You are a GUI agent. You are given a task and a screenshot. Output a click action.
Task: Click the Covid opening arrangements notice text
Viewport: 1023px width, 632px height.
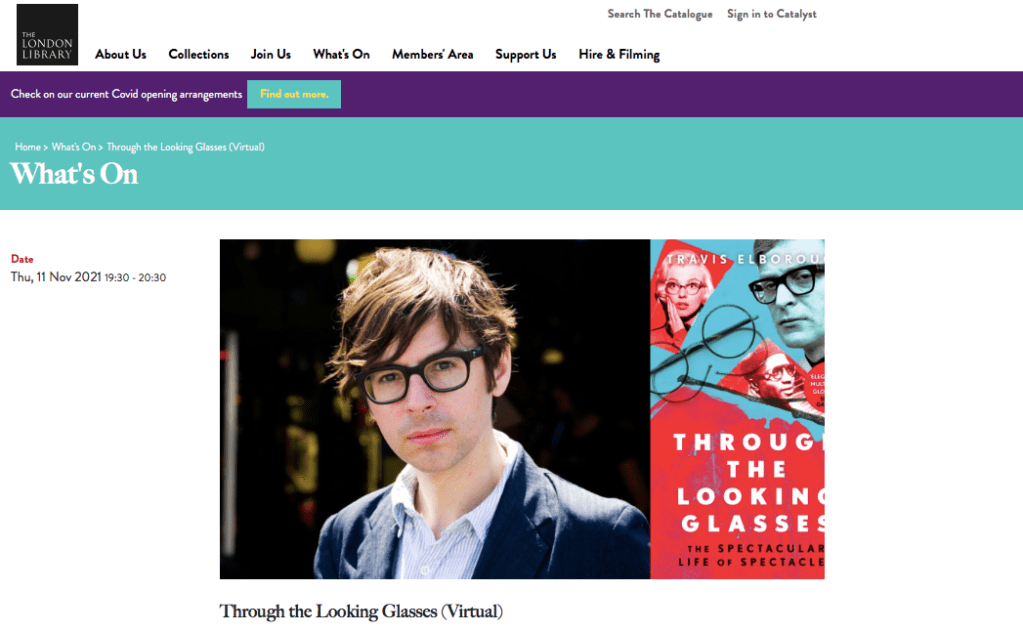126,95
